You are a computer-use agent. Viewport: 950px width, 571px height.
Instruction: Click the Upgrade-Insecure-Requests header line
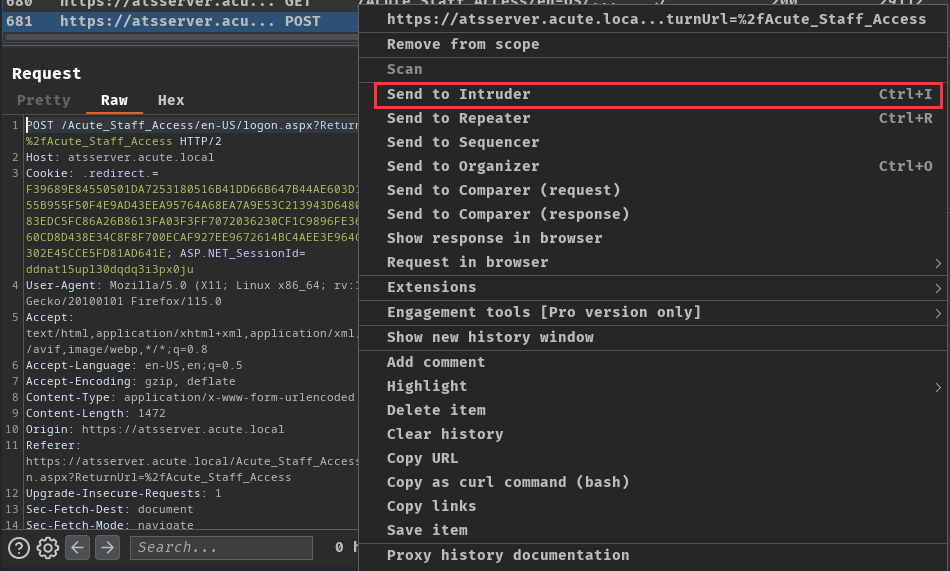(x=124, y=493)
